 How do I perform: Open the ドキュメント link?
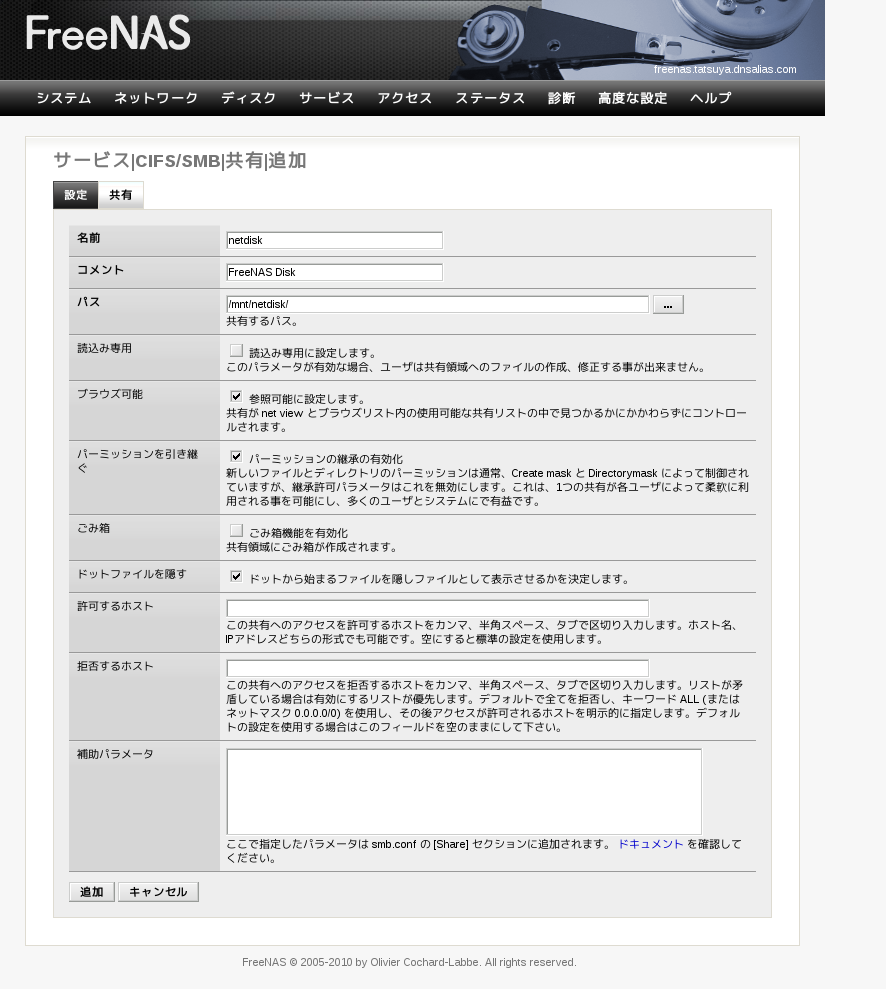coord(650,844)
